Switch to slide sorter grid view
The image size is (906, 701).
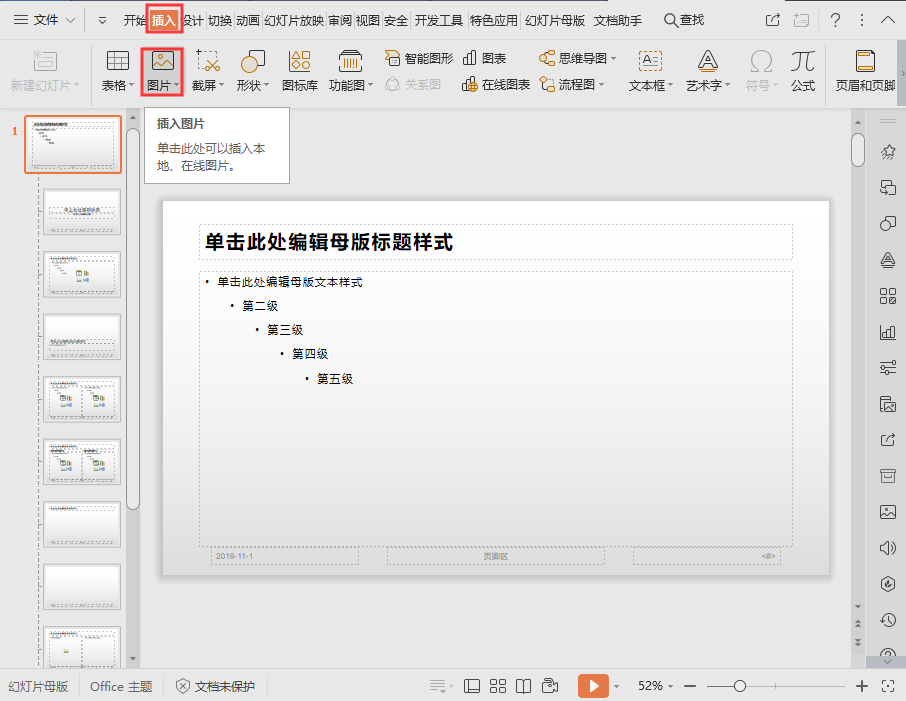(x=498, y=686)
